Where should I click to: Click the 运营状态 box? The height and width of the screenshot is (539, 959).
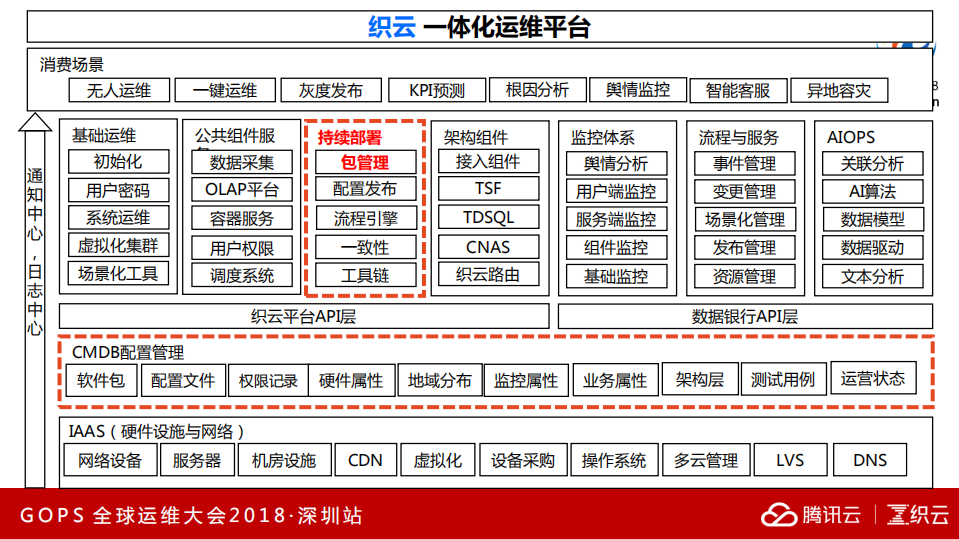tap(873, 378)
